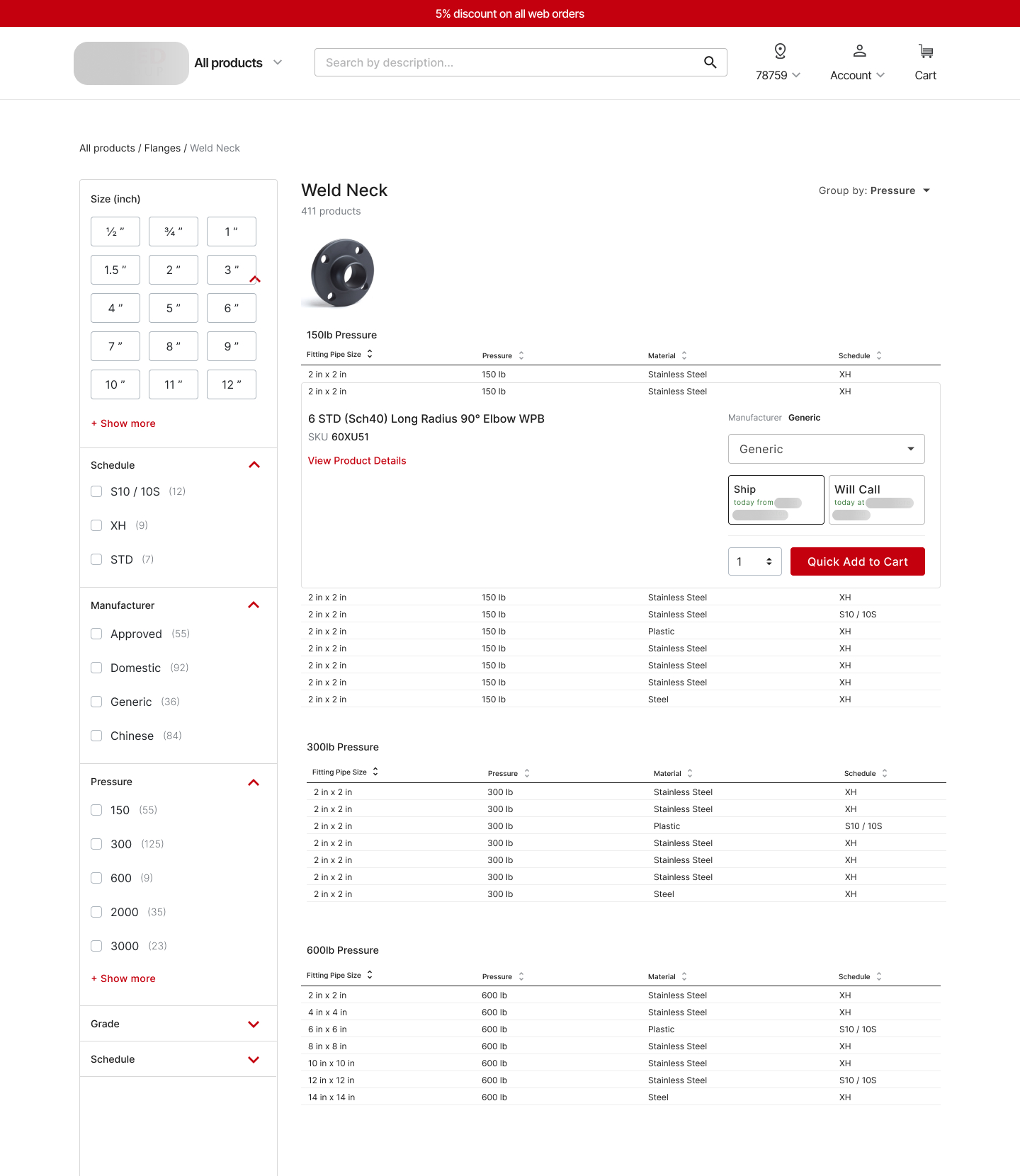Open the shopping Cart icon
The image size is (1020, 1176).
point(926,51)
